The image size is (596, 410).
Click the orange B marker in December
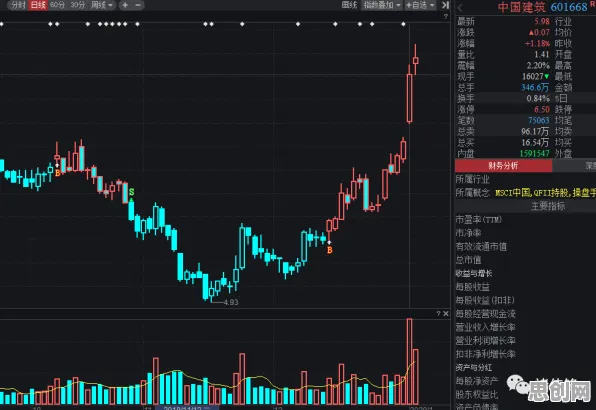click(330, 250)
